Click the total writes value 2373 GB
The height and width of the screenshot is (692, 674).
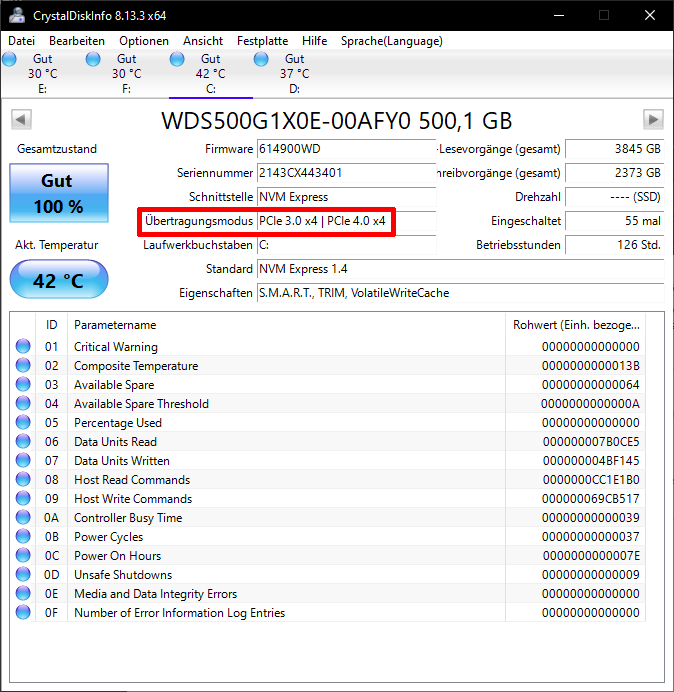(x=614, y=173)
